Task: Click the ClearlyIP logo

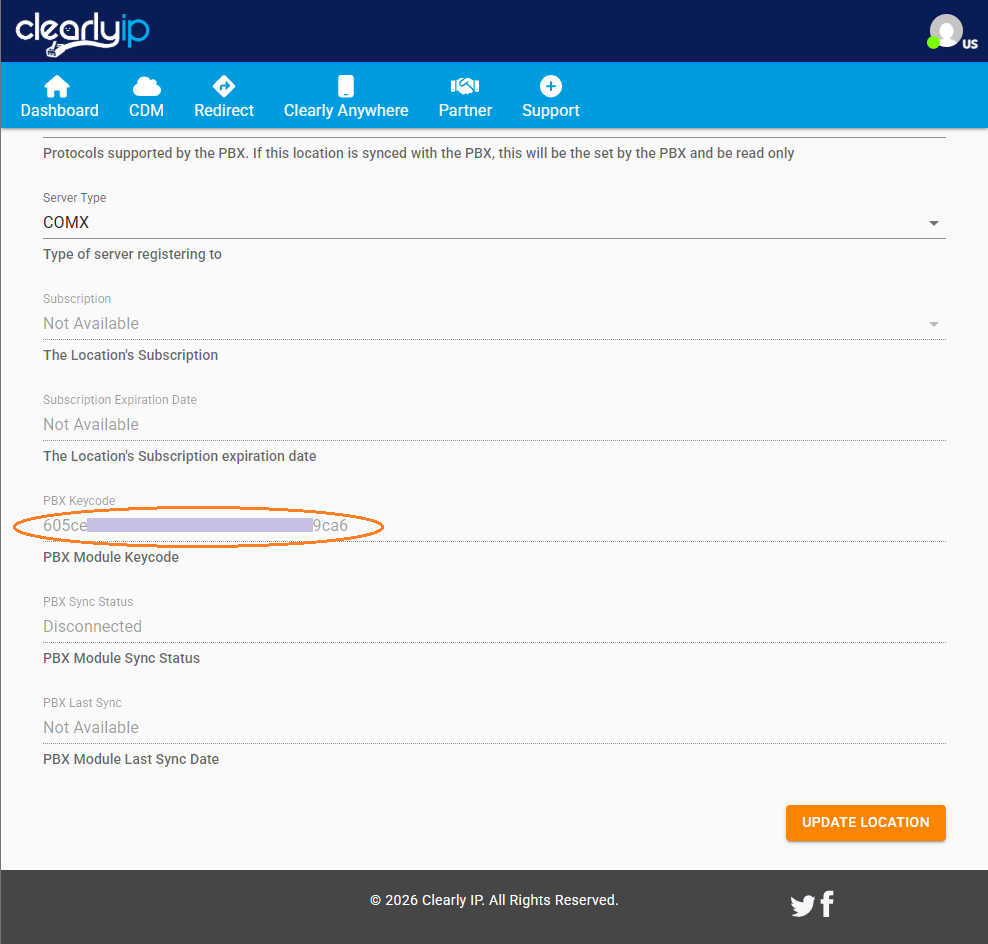Action: [82, 31]
